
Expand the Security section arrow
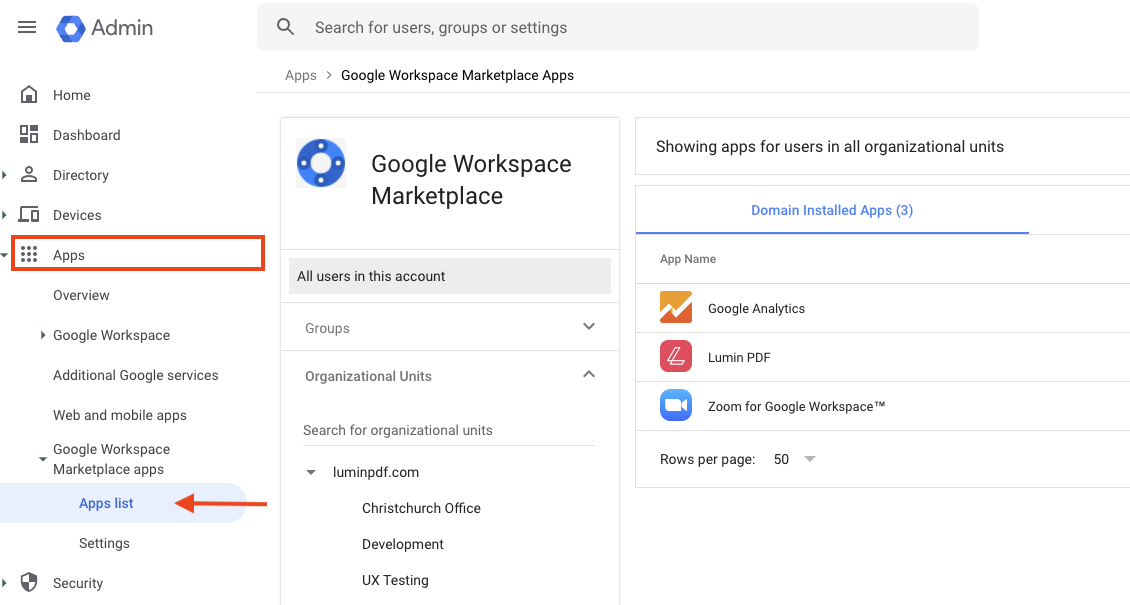[4, 582]
